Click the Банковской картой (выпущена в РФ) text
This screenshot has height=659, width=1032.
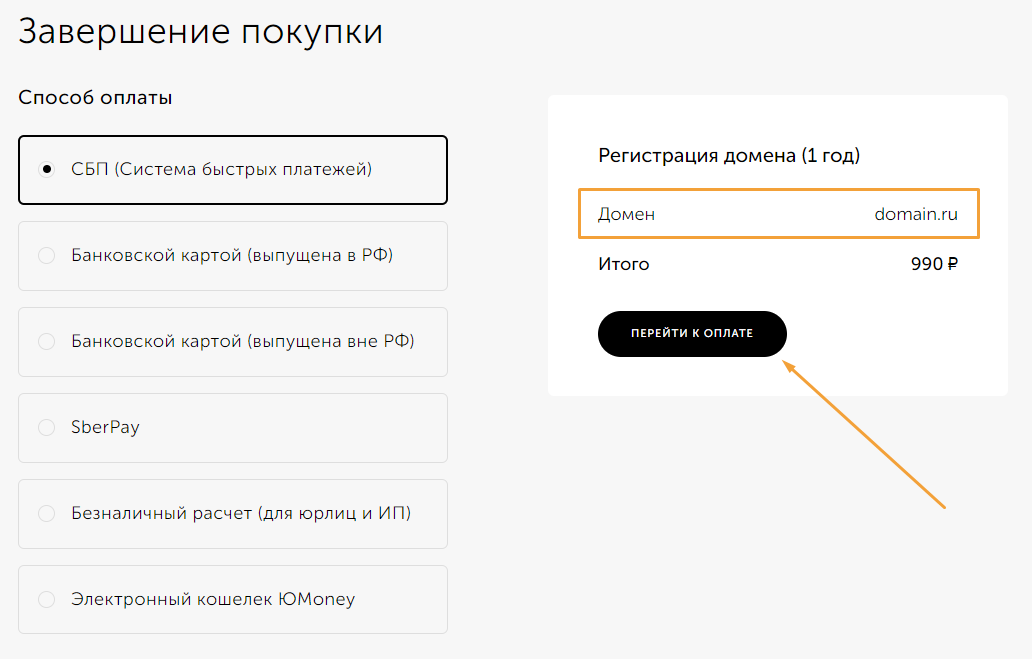click(232, 255)
